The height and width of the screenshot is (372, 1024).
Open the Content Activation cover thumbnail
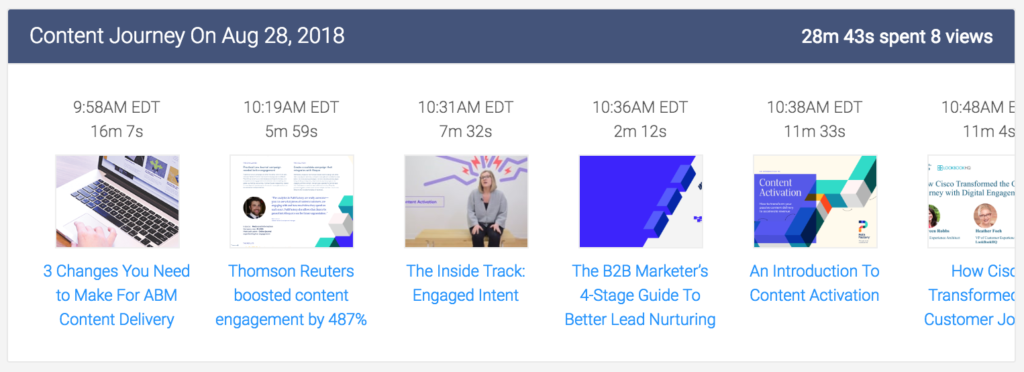coord(815,201)
